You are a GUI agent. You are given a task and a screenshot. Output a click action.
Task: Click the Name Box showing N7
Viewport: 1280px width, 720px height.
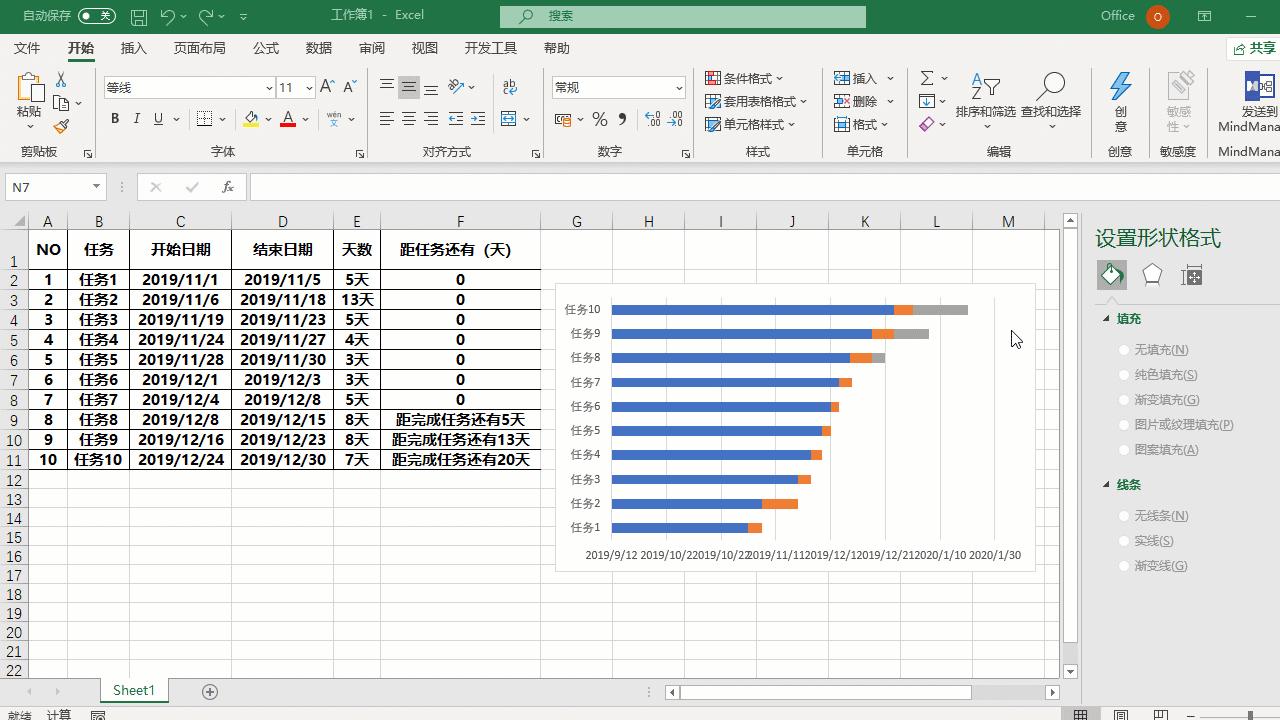pos(47,186)
